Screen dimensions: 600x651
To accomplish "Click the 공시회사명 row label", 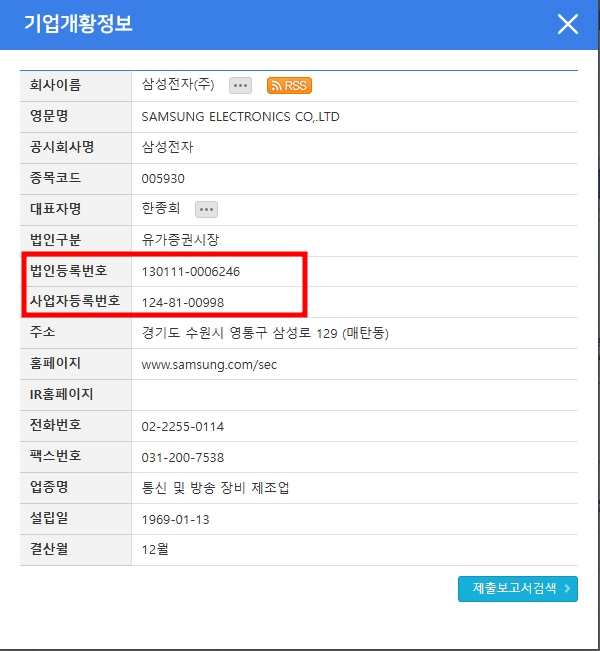I will click(62, 147).
